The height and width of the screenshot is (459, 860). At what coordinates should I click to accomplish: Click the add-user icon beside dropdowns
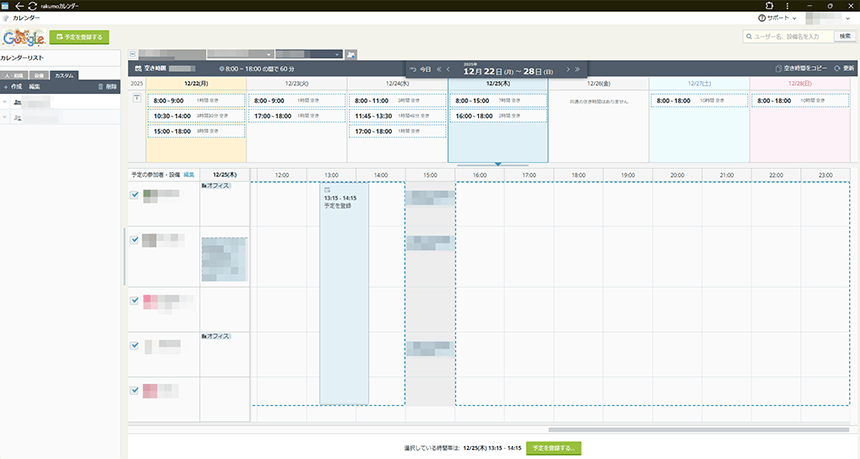click(353, 54)
